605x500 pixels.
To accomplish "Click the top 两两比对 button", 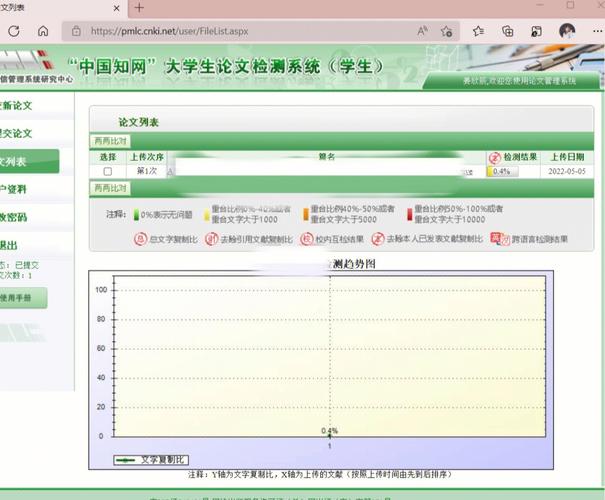I will click(110, 141).
